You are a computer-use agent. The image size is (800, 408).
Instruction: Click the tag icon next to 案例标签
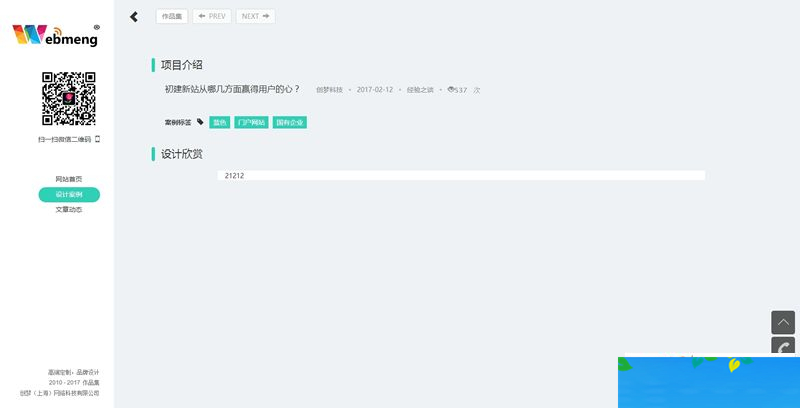coord(200,122)
